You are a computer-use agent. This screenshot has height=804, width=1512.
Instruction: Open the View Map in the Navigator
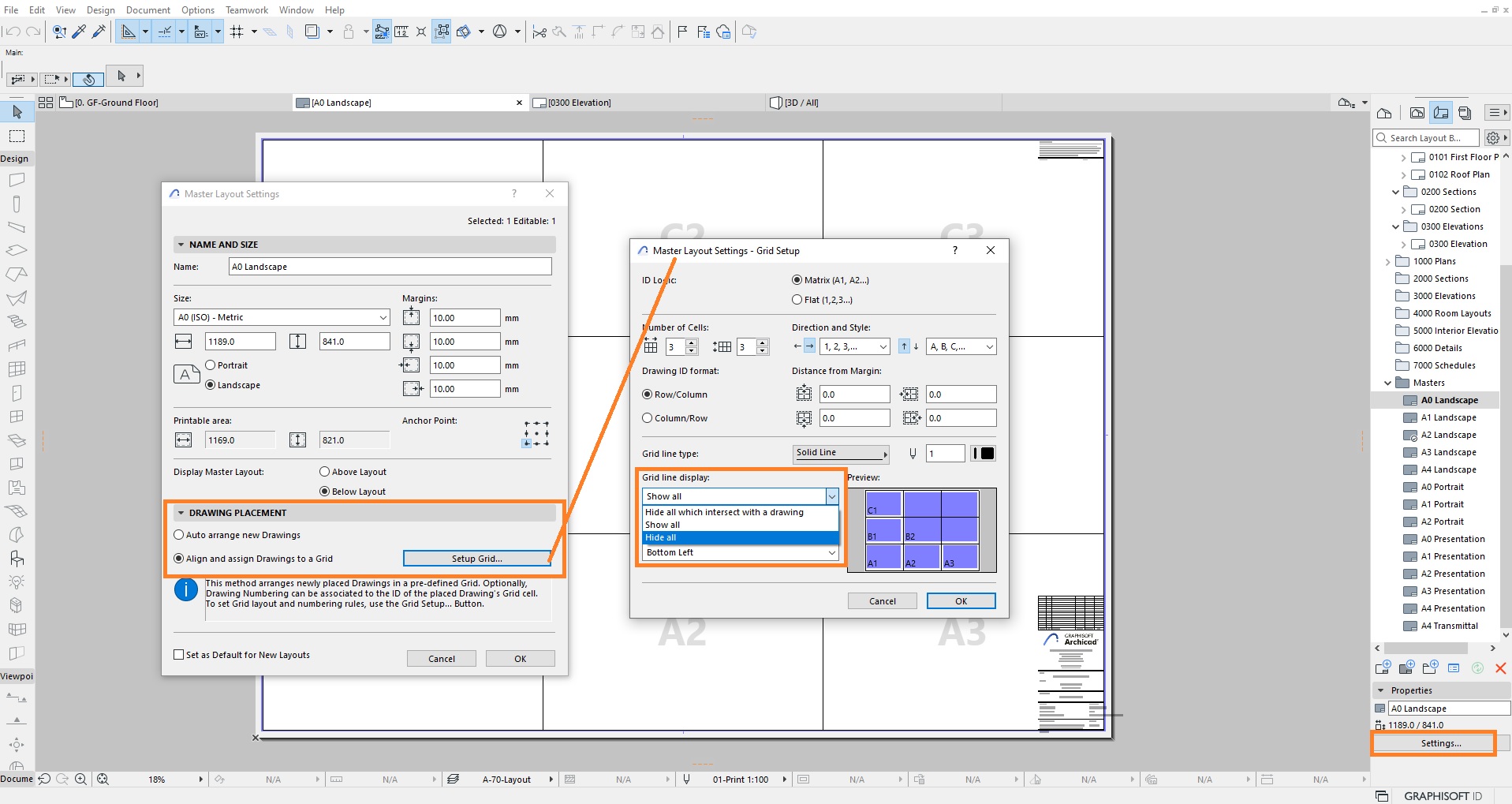pyautogui.click(x=1417, y=113)
